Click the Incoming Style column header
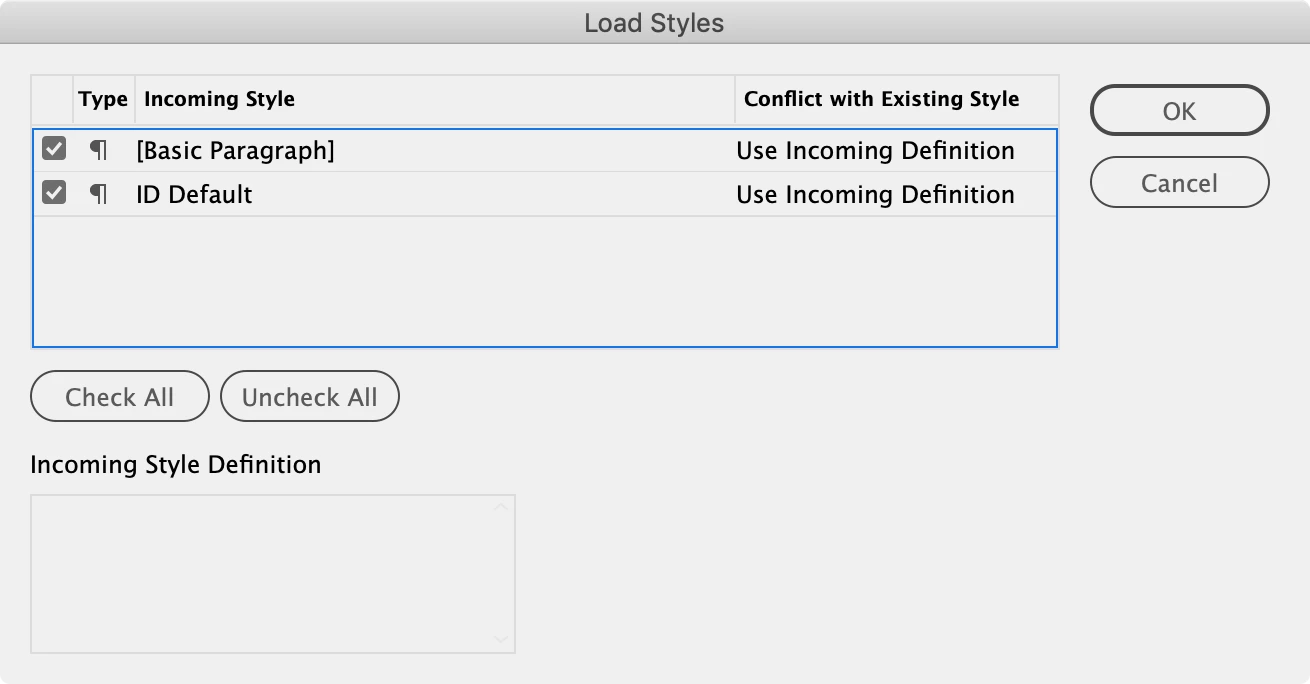The image size is (1310, 684). (219, 99)
